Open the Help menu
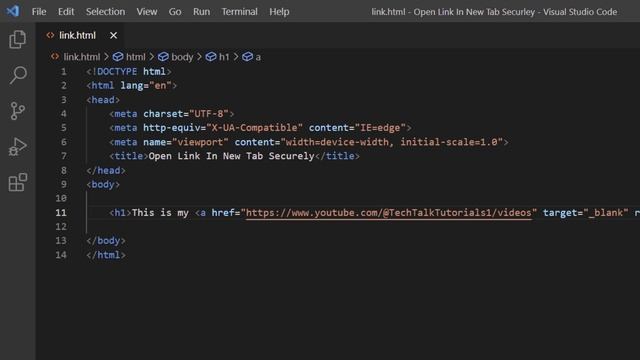Image resolution: width=640 pixels, height=360 pixels. pyautogui.click(x=279, y=11)
